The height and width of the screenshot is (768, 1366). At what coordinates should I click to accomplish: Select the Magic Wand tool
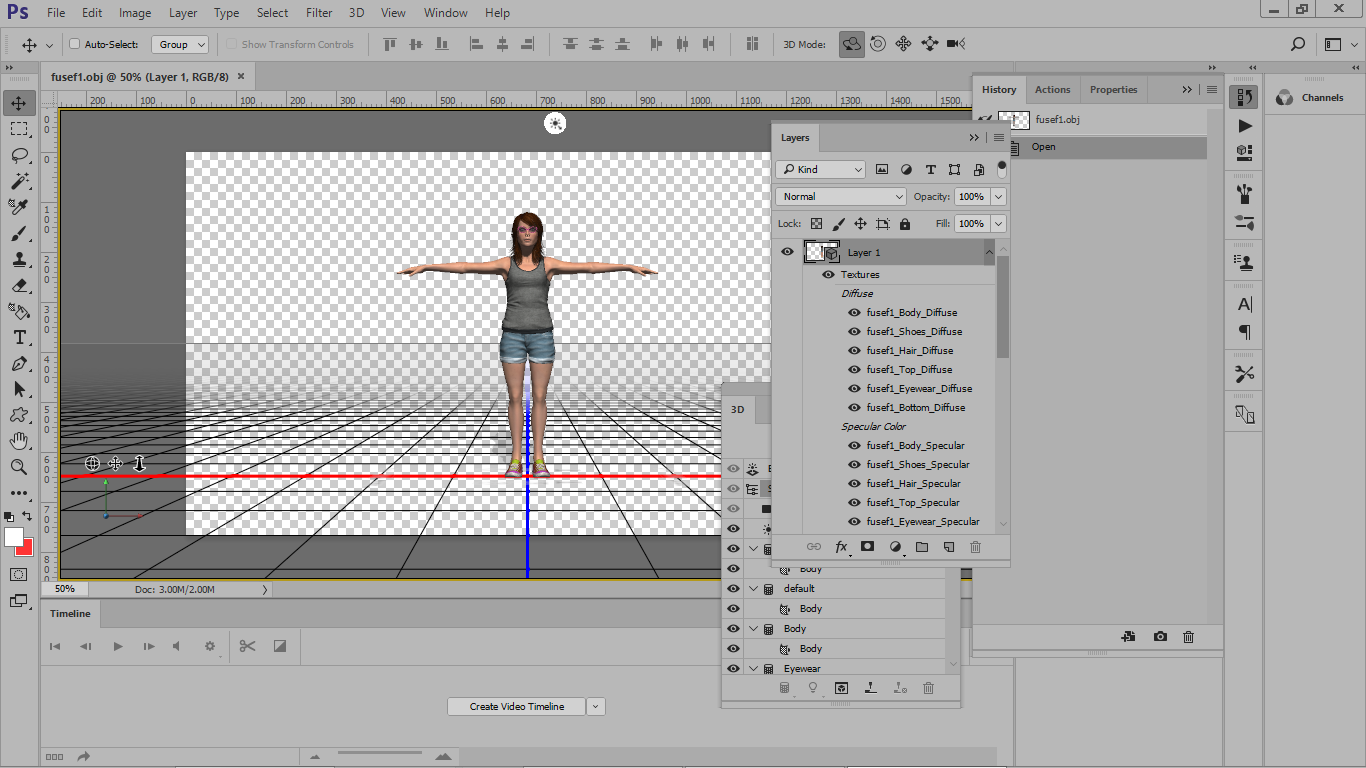click(x=19, y=181)
